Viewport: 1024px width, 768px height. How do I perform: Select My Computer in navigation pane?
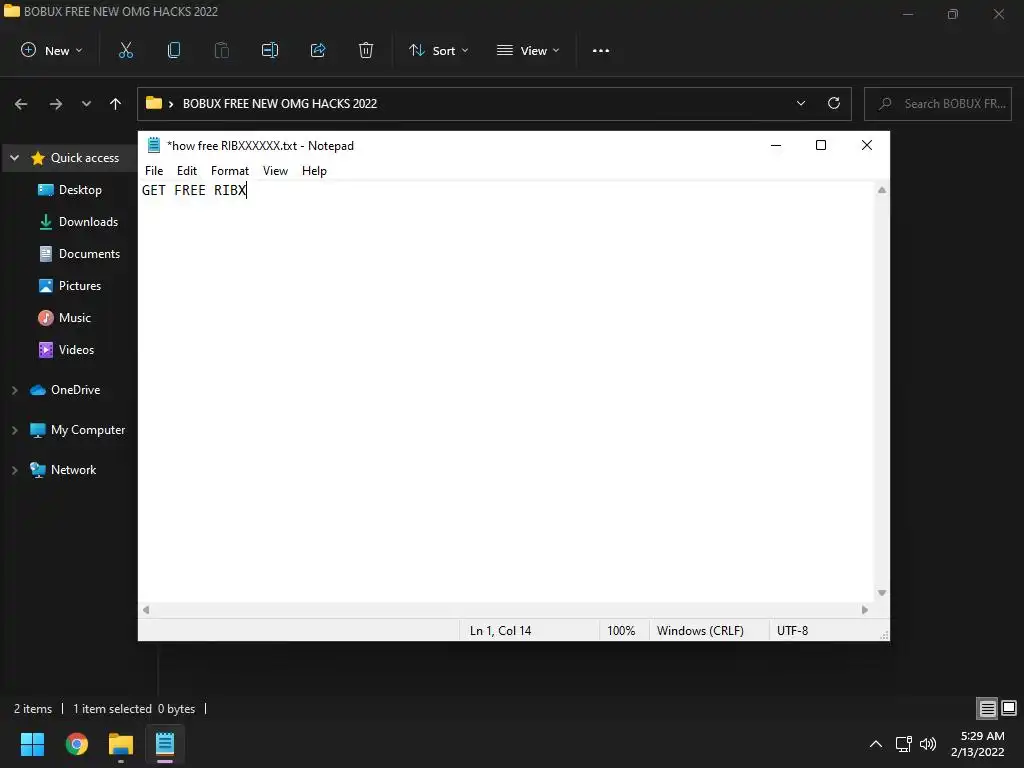click(78, 430)
